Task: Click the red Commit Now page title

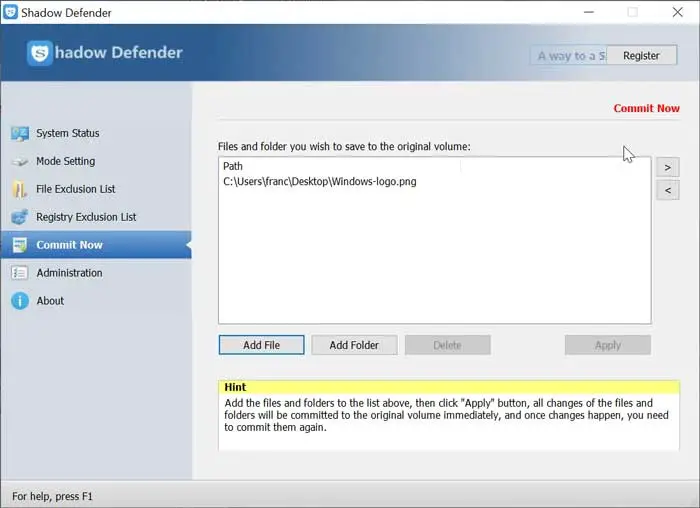Action: (646, 108)
